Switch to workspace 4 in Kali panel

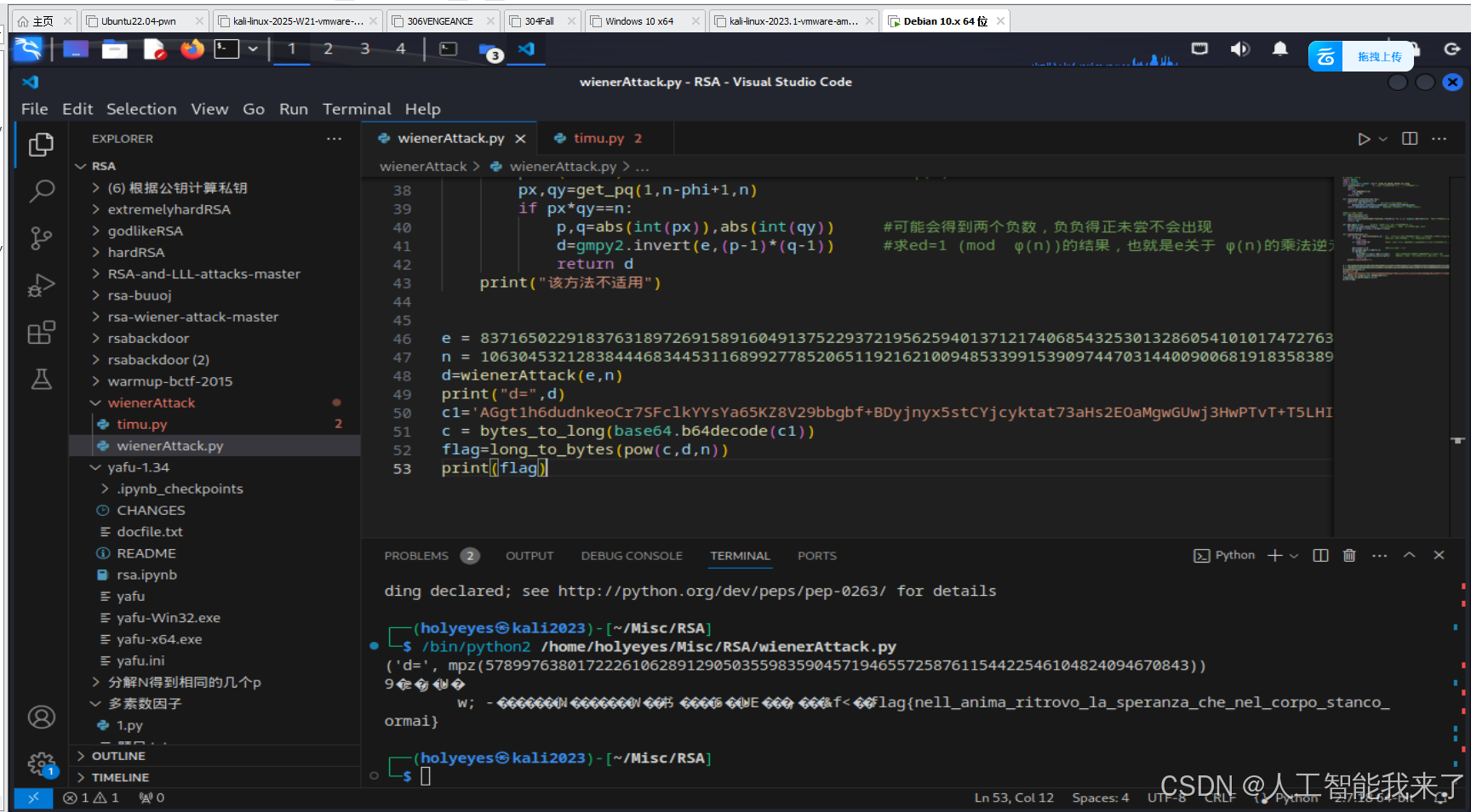tap(400, 49)
